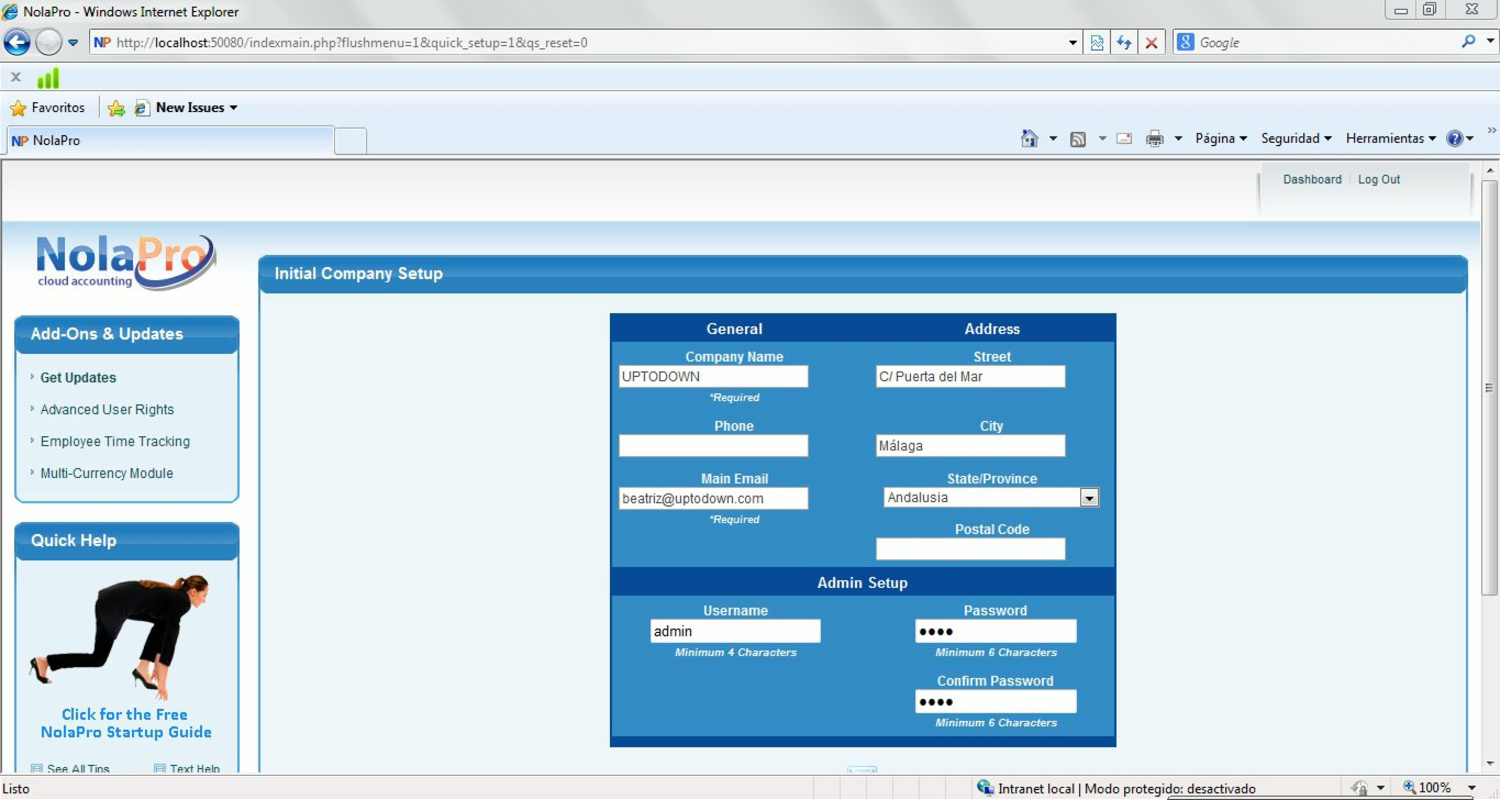Open Favoritos with the star button

(47, 108)
